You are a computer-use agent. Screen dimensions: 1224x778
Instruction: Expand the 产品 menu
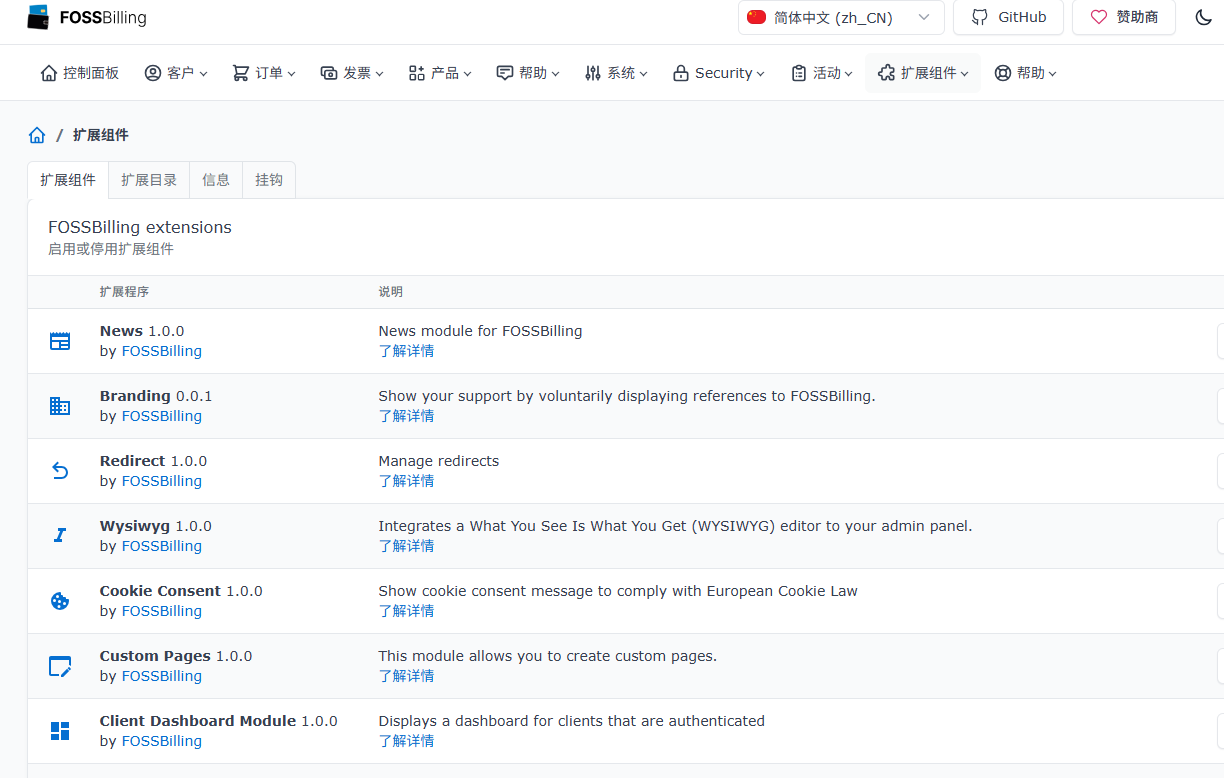pos(440,73)
